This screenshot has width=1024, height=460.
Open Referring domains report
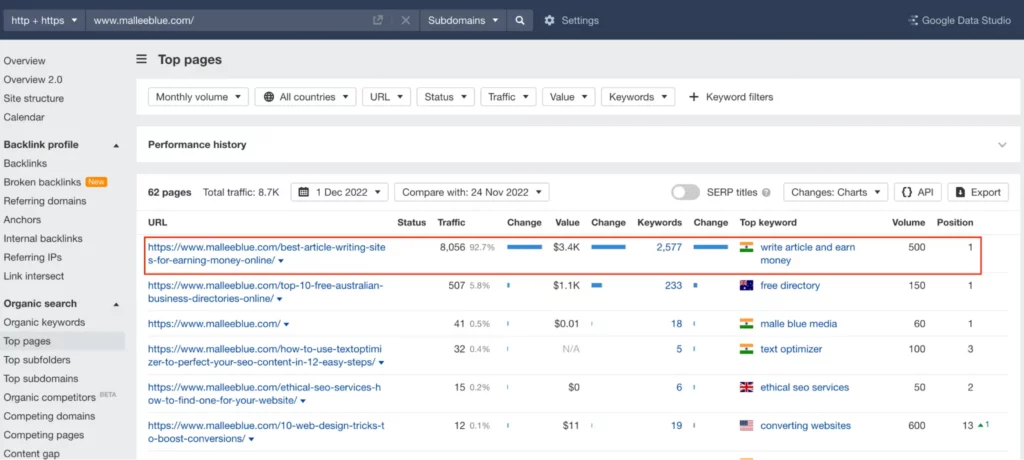(x=45, y=201)
